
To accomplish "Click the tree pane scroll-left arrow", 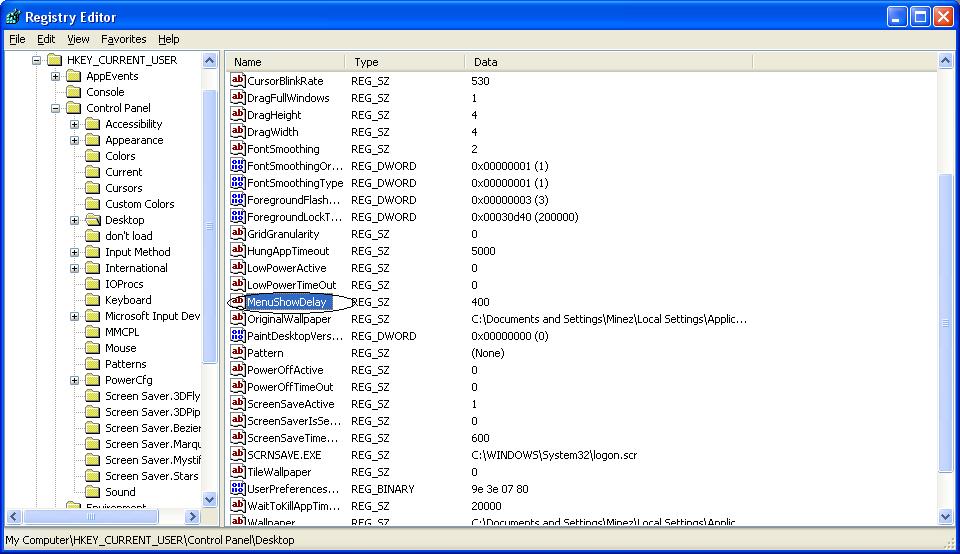I will pos(13,517).
